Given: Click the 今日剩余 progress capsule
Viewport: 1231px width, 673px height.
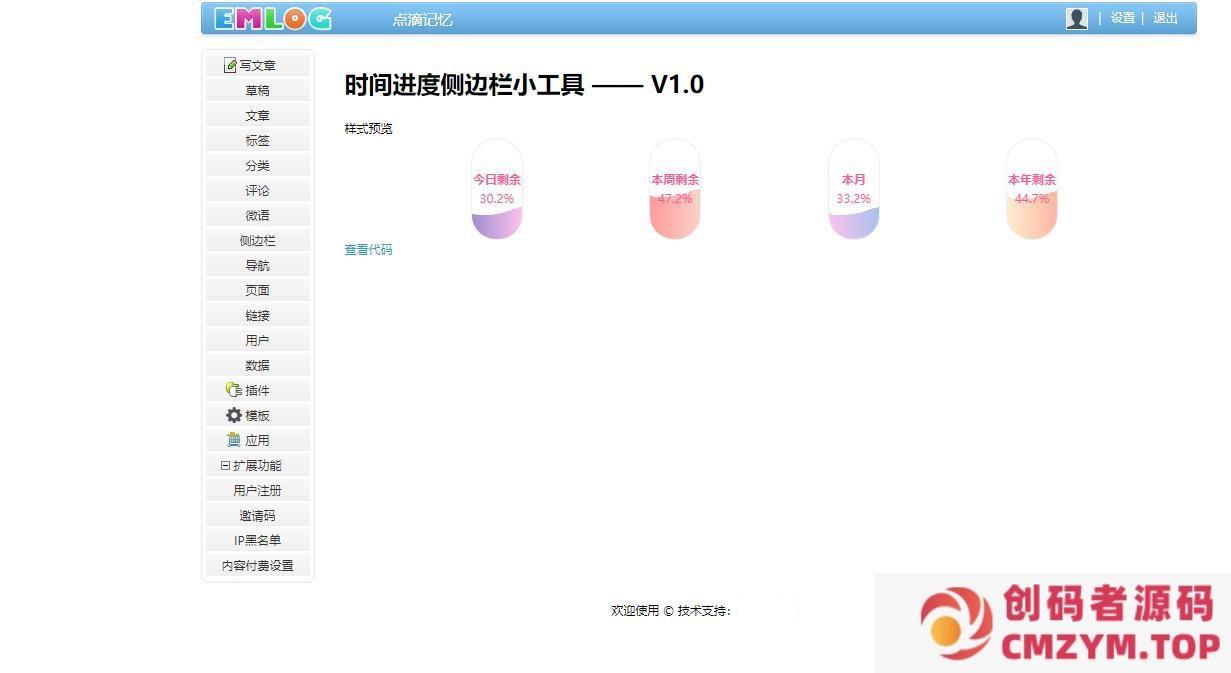Looking at the screenshot, I should pos(497,189).
